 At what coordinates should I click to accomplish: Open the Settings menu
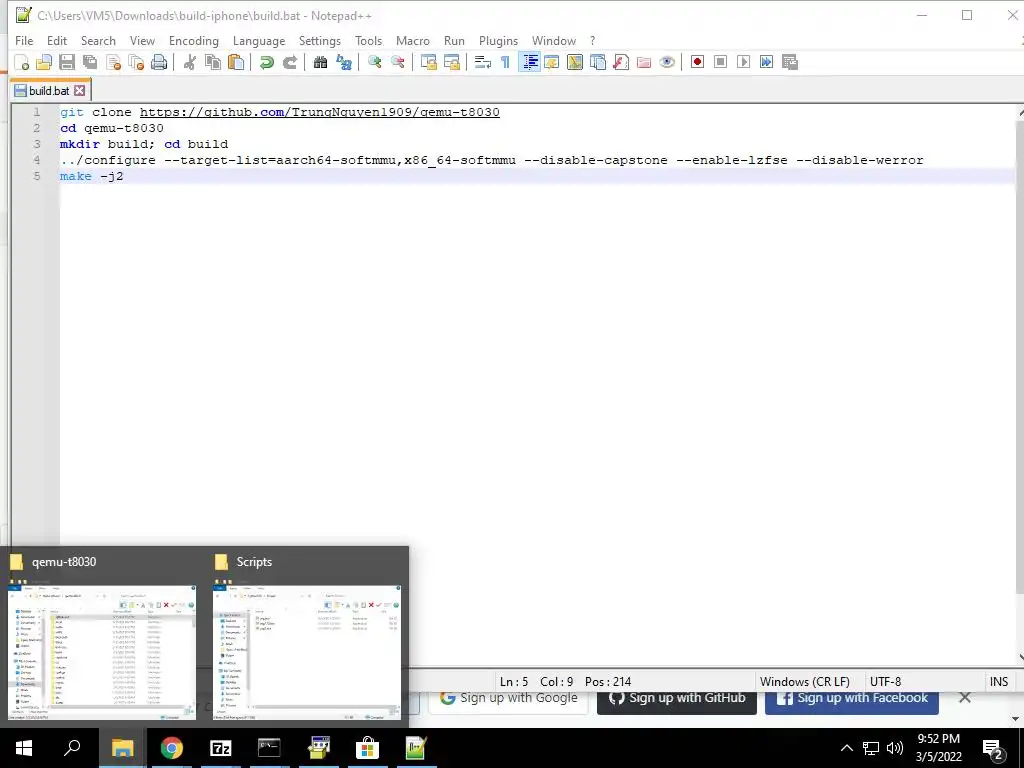pyautogui.click(x=319, y=40)
